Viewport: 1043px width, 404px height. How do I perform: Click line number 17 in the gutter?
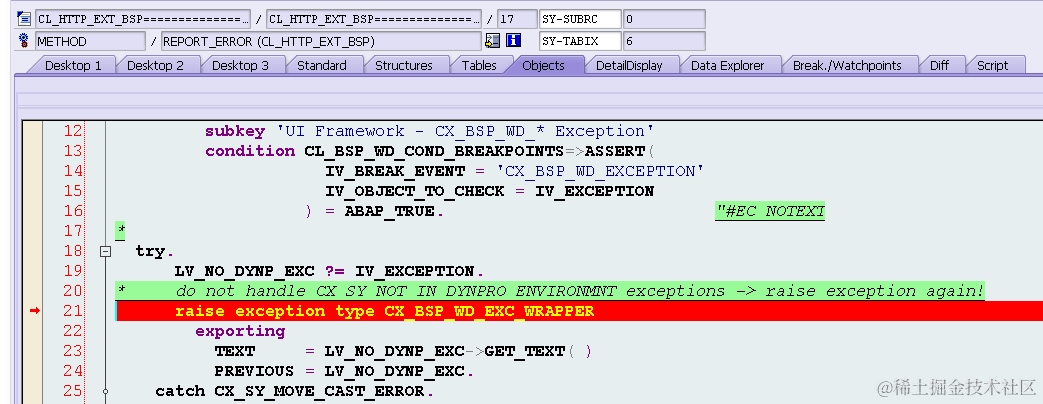click(x=73, y=231)
